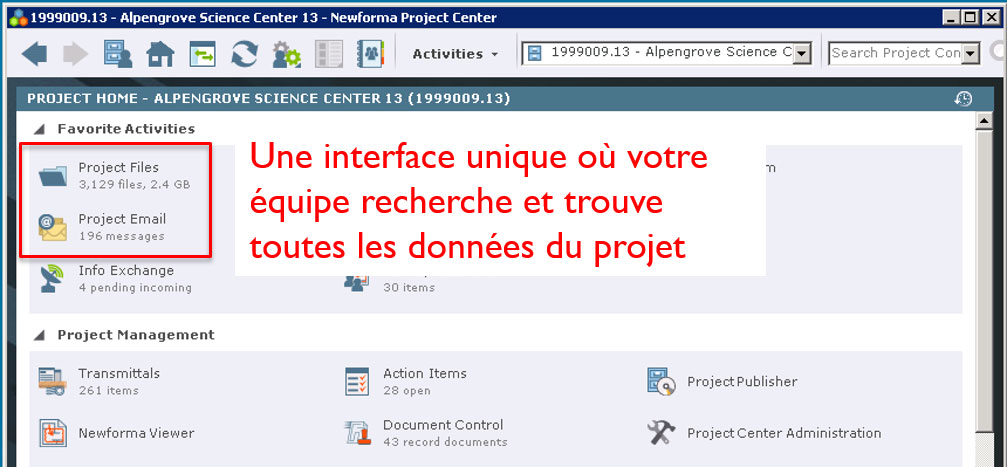The width and height of the screenshot is (1007, 467).
Task: Click the '261 items' text under Transmittals
Action: (x=109, y=390)
